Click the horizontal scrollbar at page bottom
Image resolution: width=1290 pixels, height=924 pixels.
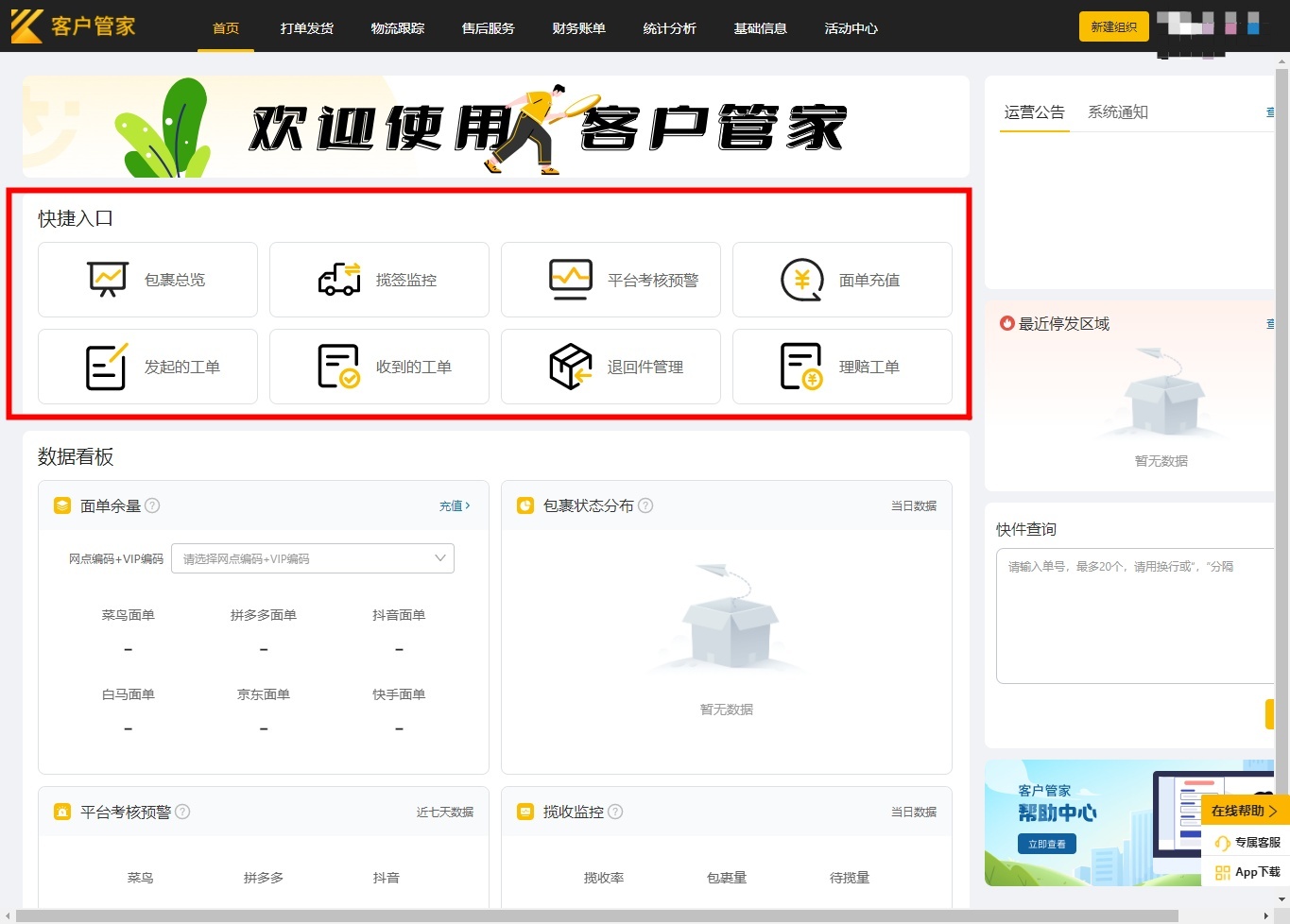tap(595, 915)
